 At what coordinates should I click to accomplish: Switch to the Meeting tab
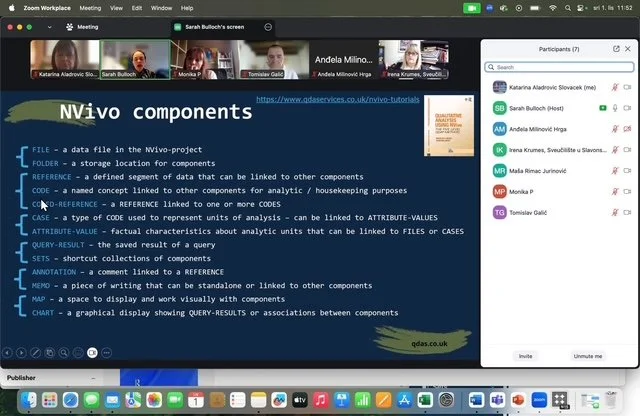82,27
